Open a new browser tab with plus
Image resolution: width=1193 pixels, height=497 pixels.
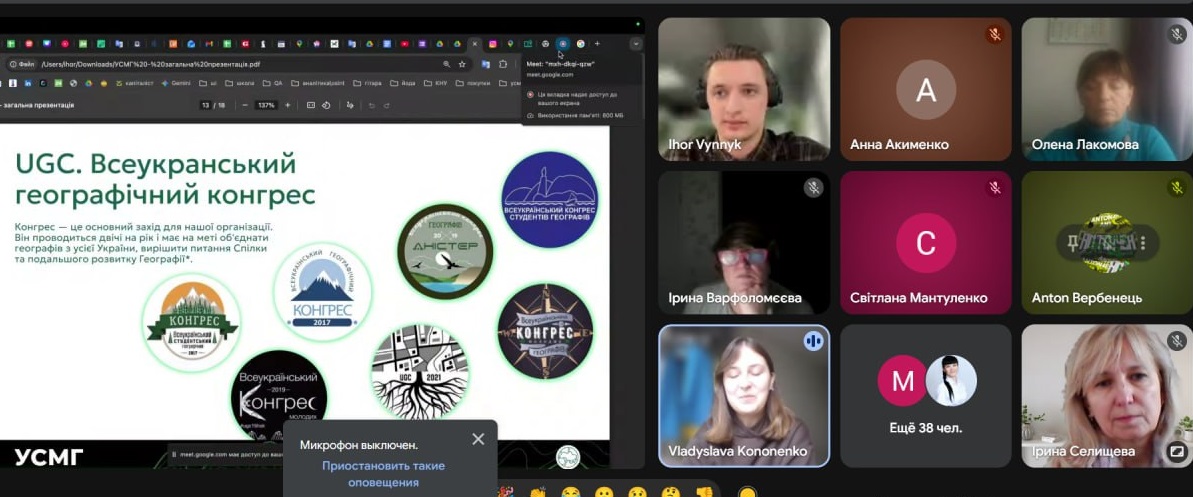point(597,44)
